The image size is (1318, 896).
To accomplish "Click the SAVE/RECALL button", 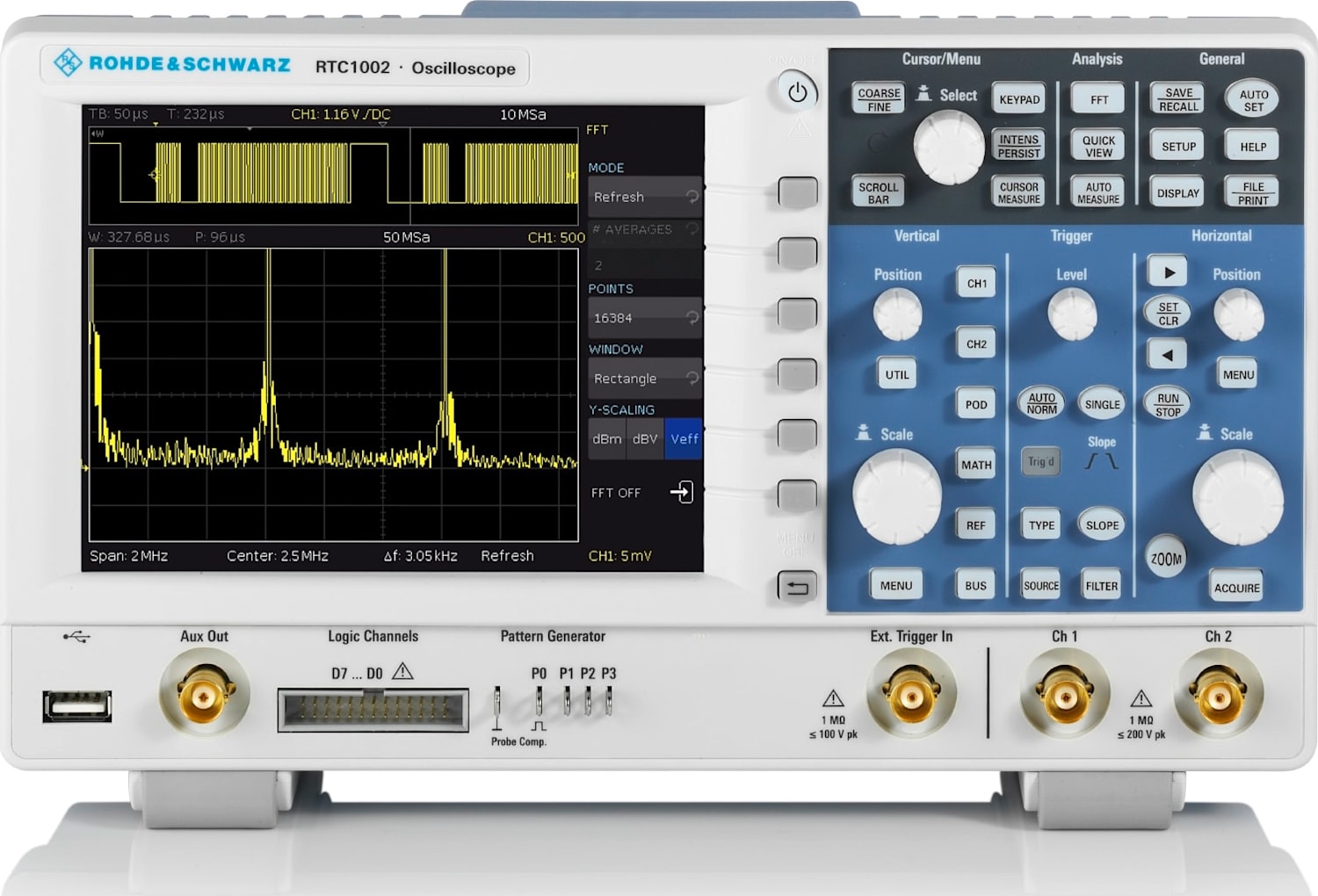I will 1178,99.
